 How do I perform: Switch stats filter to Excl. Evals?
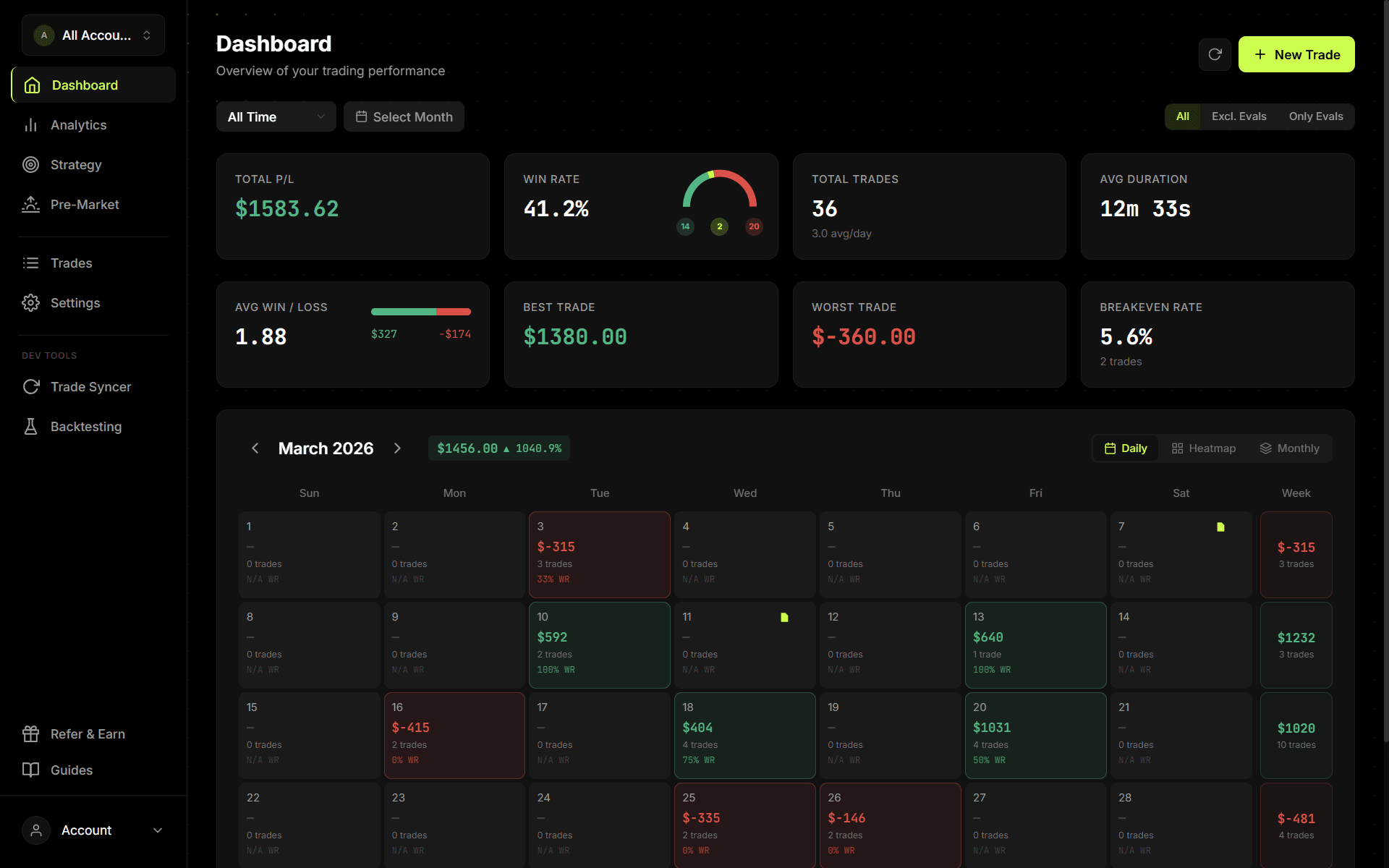tap(1239, 116)
